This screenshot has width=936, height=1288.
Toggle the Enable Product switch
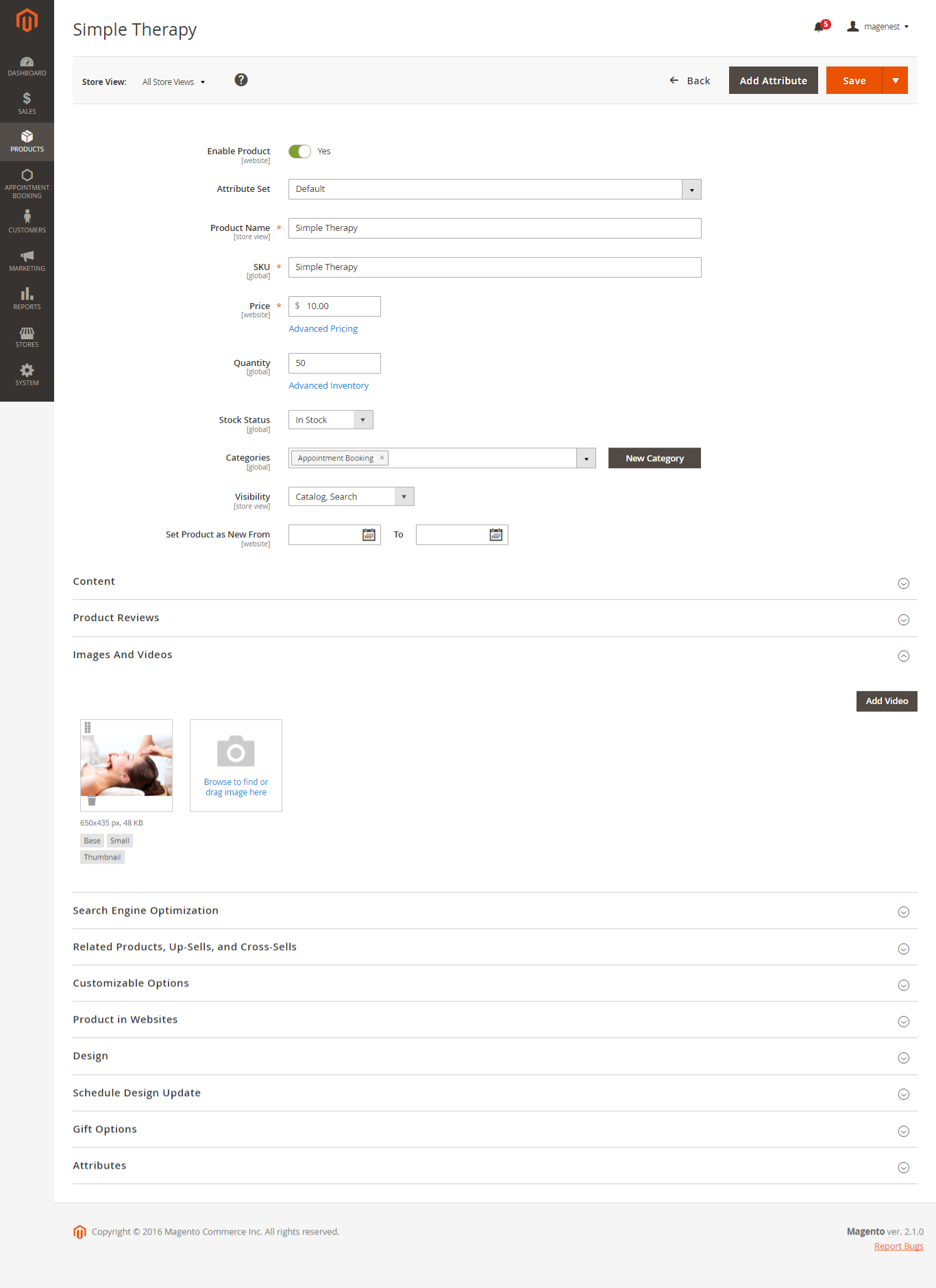point(299,151)
